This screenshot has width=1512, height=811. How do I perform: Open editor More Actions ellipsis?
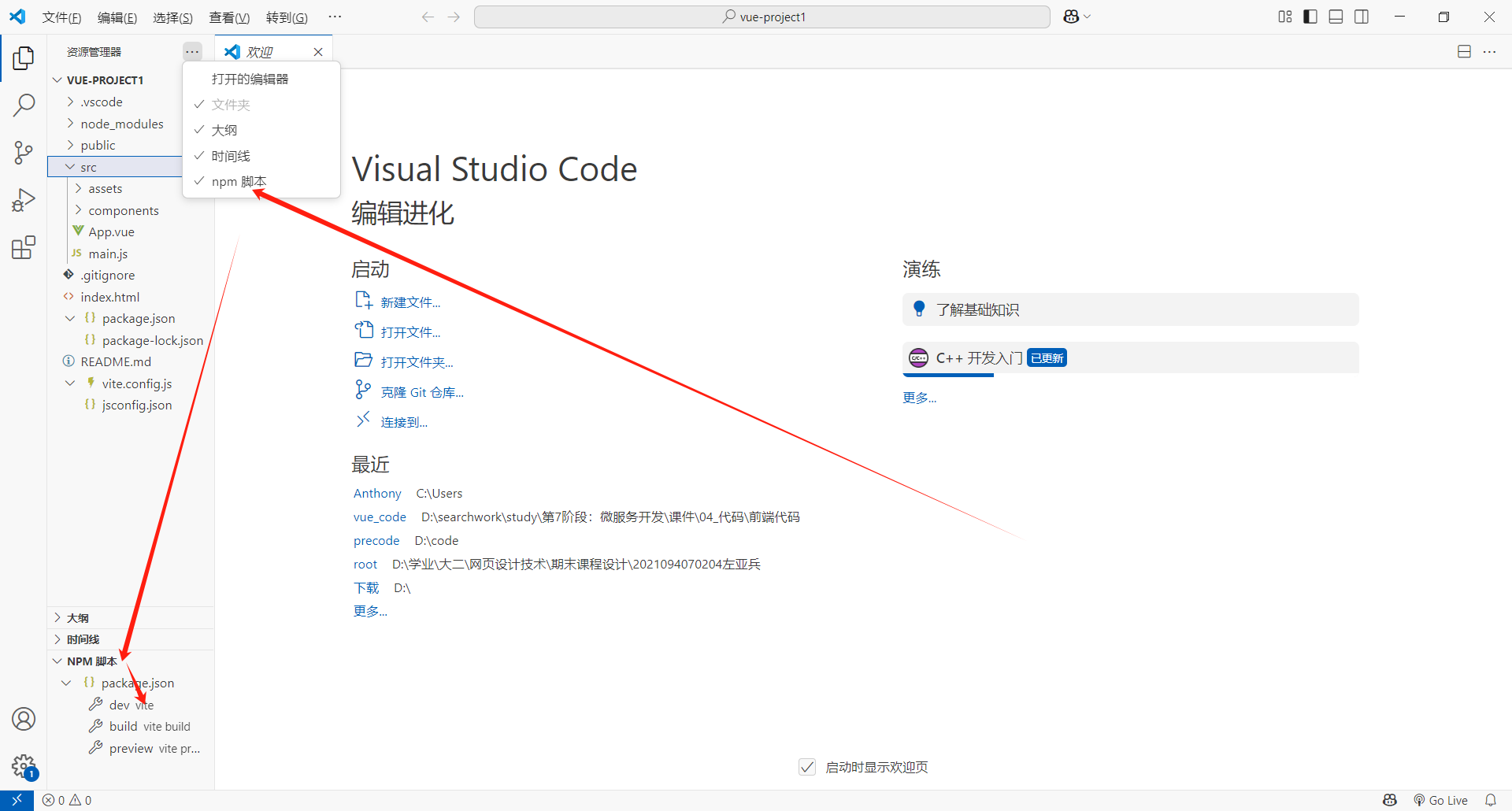(1489, 52)
